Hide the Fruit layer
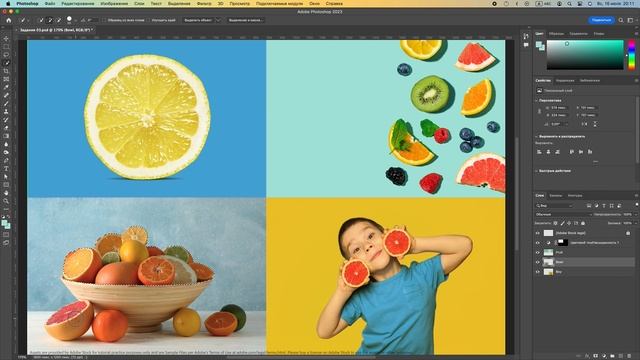 pos(538,252)
